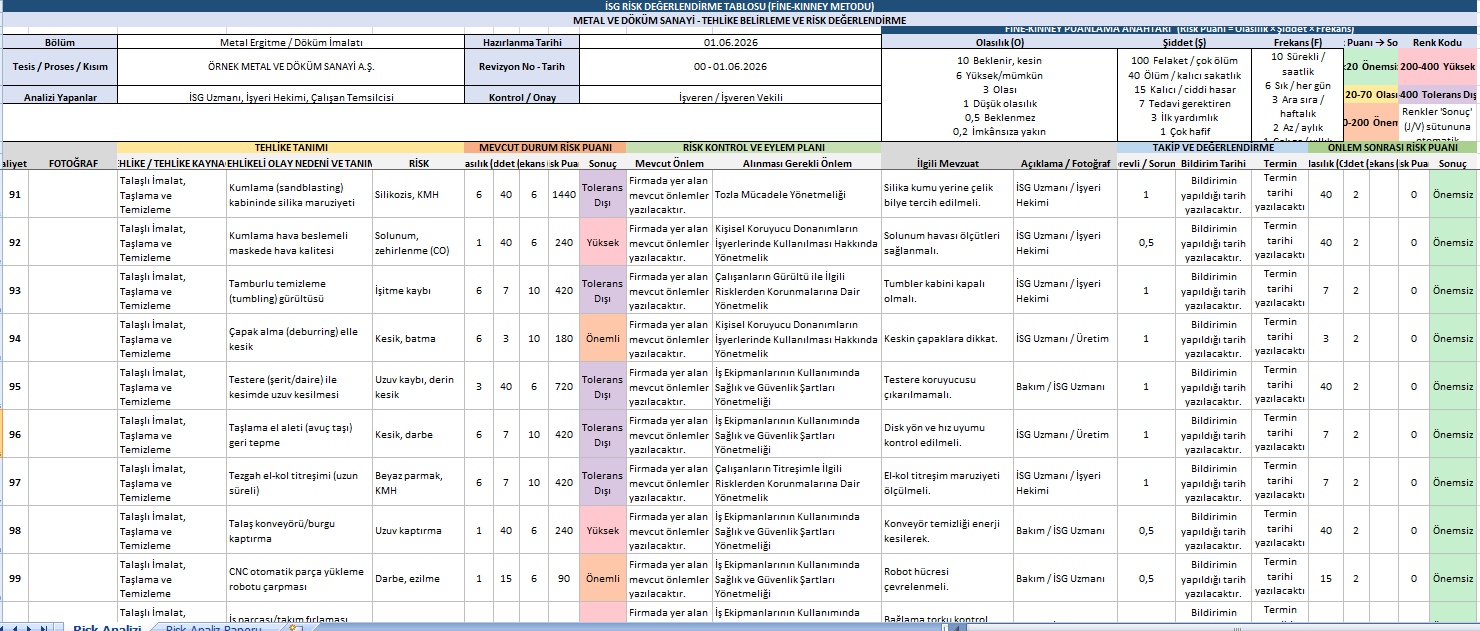This screenshot has width=1480, height=631.
Task: Click 'Solunum, zehirlenme (CO)' risk cell
Action: (x=418, y=242)
